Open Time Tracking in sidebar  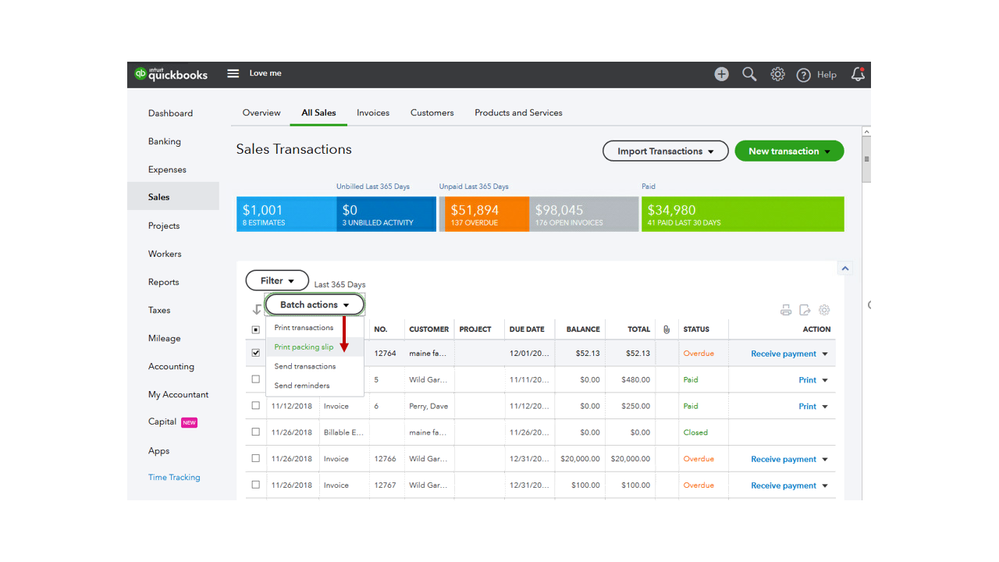pos(174,477)
